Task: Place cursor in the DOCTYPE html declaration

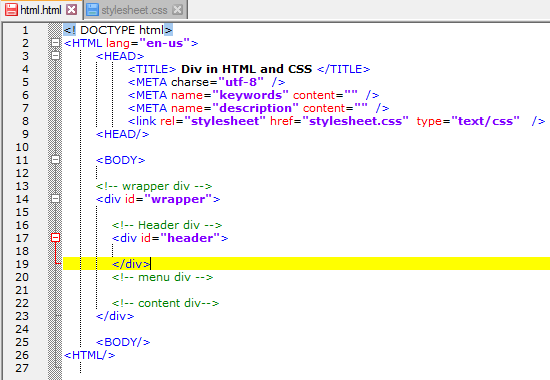Action: coord(118,30)
